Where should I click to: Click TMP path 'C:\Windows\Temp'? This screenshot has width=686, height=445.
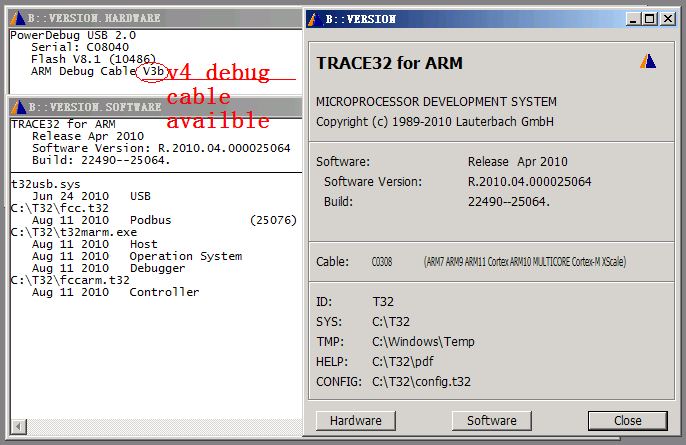pyautogui.click(x=423, y=342)
